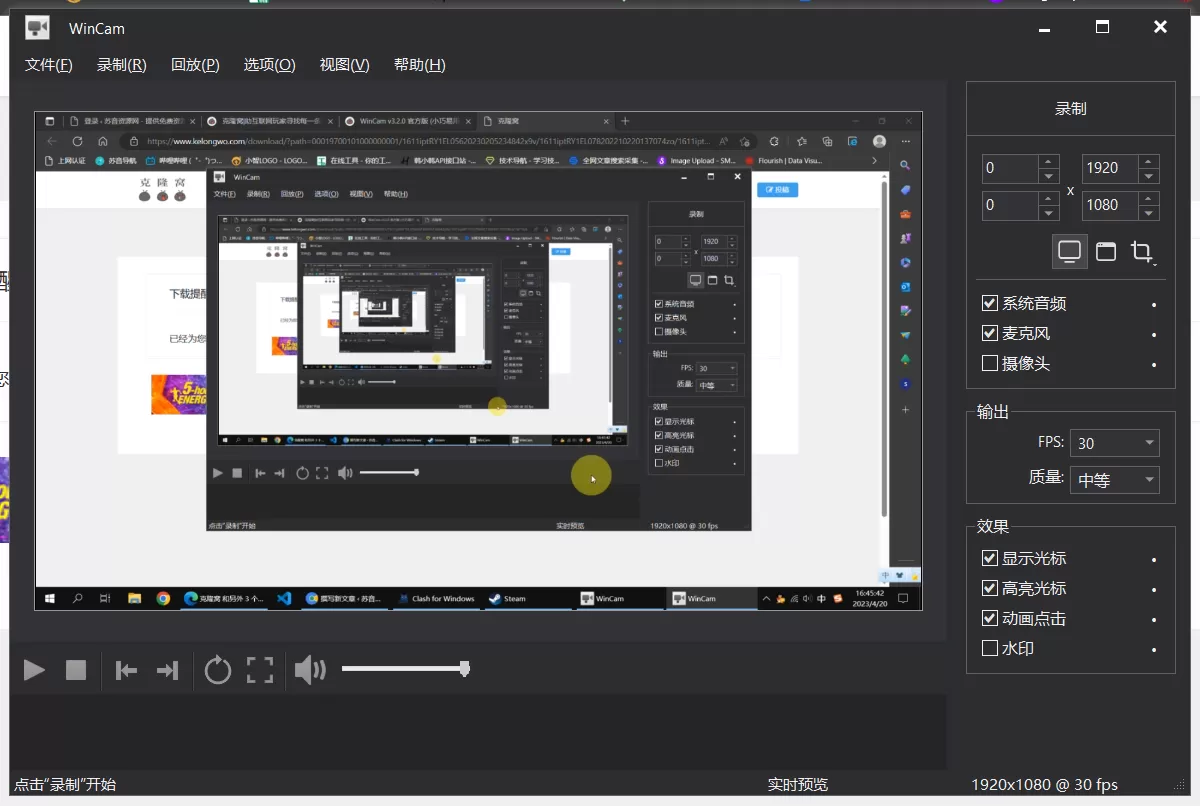Open fullscreen preview via expand icon

click(x=259, y=670)
